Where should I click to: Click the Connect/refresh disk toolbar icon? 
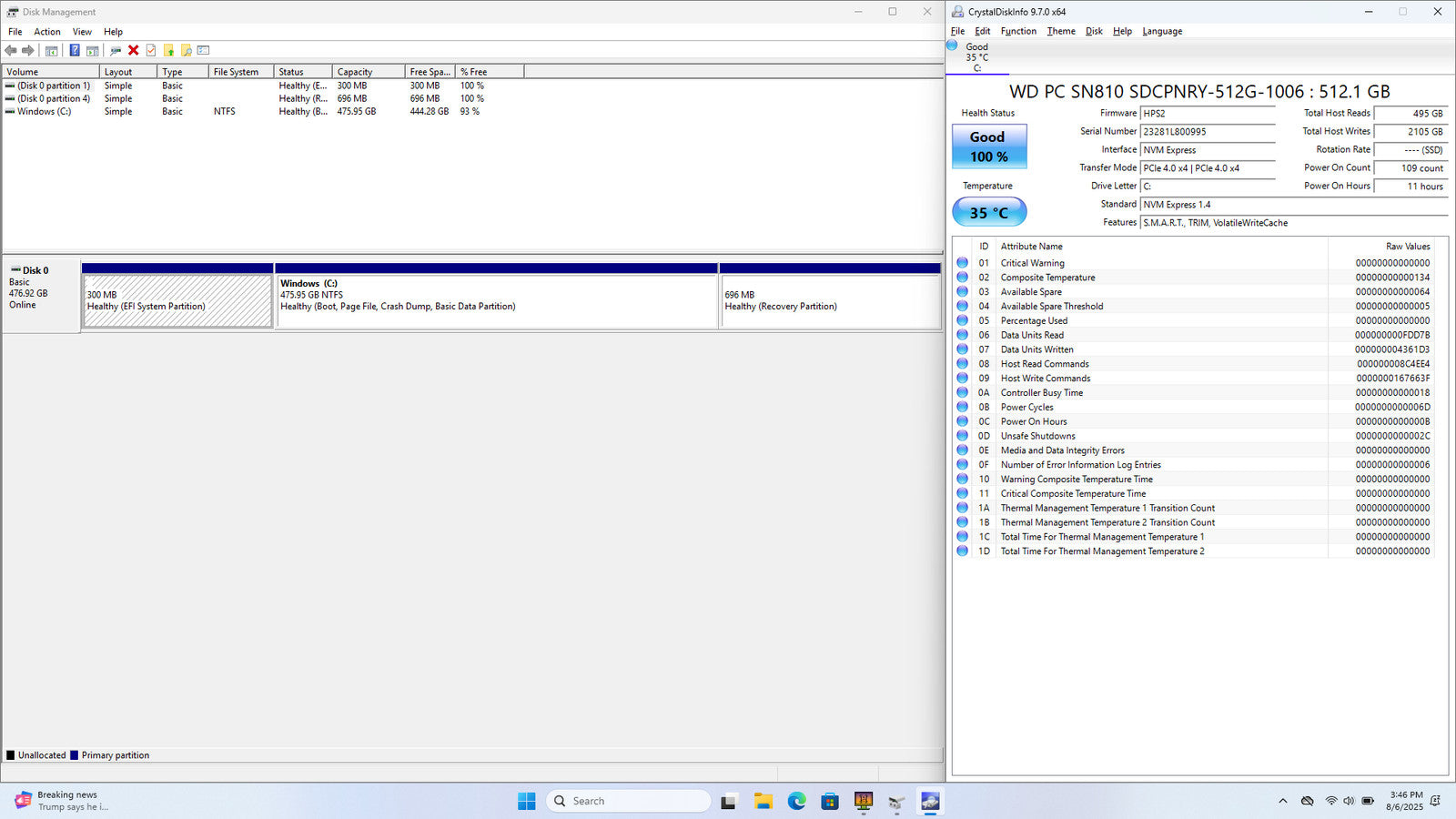click(x=116, y=51)
